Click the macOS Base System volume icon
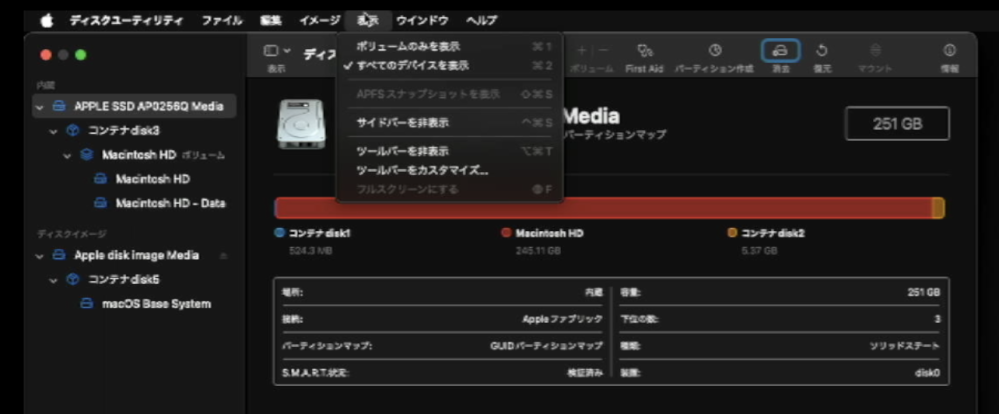The height and width of the screenshot is (414, 999). pos(87,304)
